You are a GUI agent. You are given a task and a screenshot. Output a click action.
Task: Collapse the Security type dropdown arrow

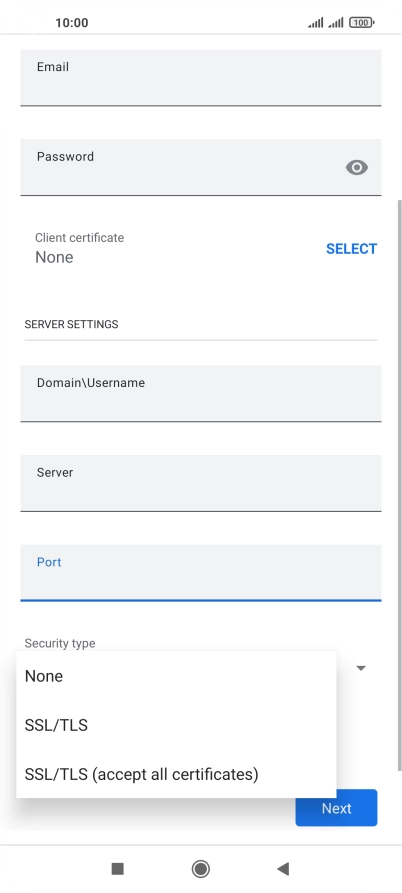(361, 668)
